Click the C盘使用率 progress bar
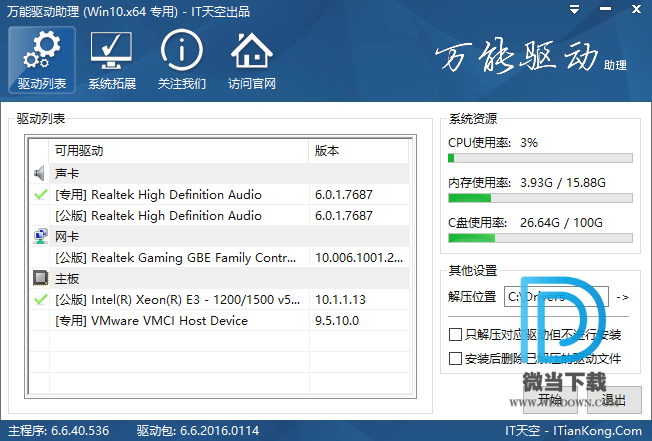 click(x=540, y=238)
